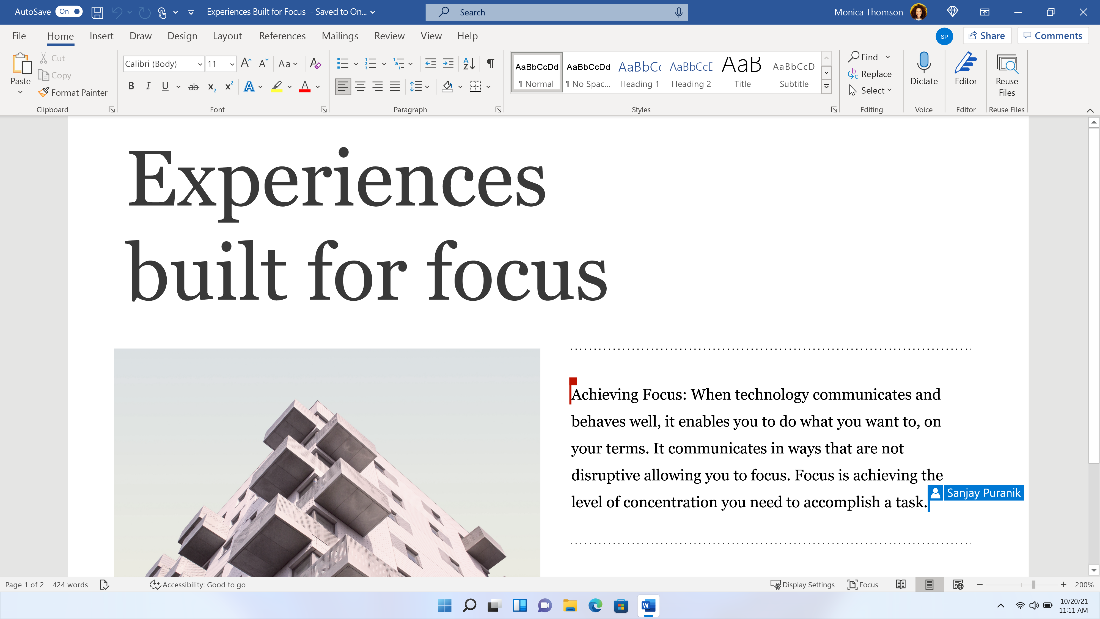Screen dimensions: 1100x619
Task: Open the Editor tool in ribbon
Action: (965, 62)
